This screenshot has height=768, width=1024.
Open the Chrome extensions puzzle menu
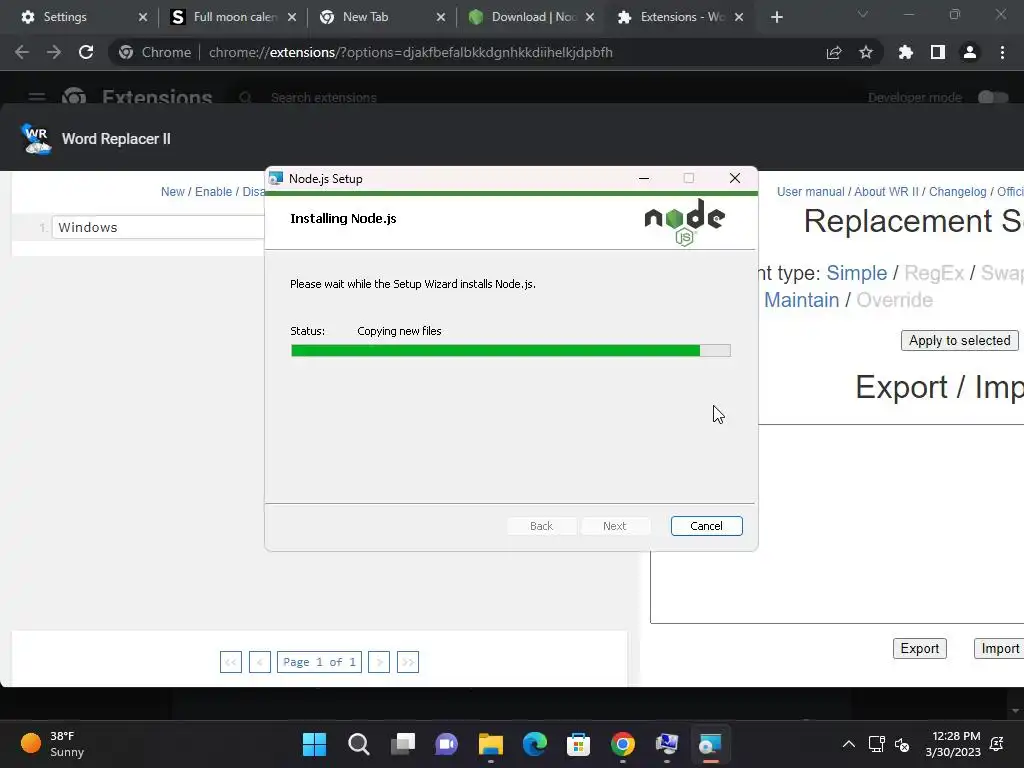click(x=905, y=52)
